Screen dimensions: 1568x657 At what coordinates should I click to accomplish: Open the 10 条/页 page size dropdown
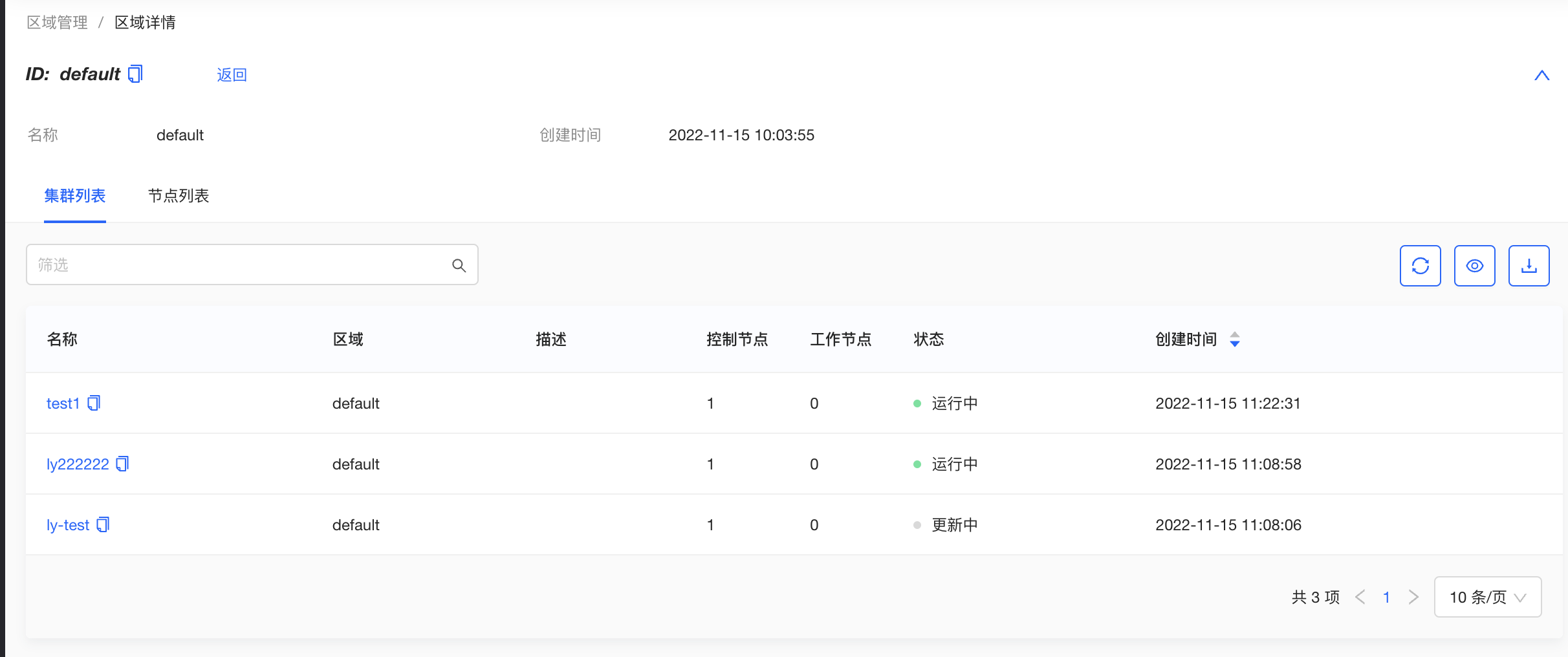point(1487,597)
